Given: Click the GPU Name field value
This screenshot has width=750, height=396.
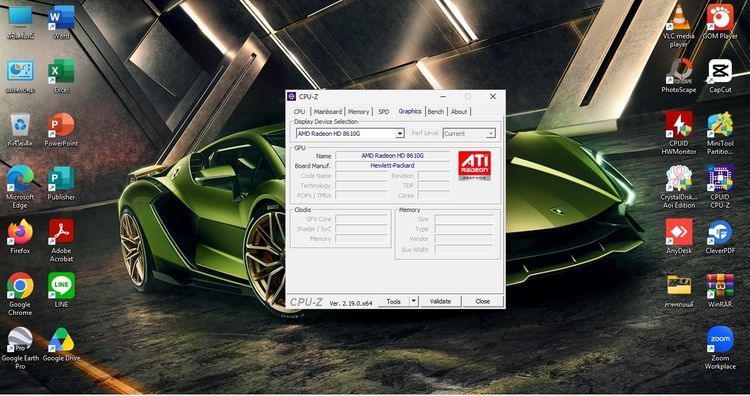Looking at the screenshot, I should point(392,155).
